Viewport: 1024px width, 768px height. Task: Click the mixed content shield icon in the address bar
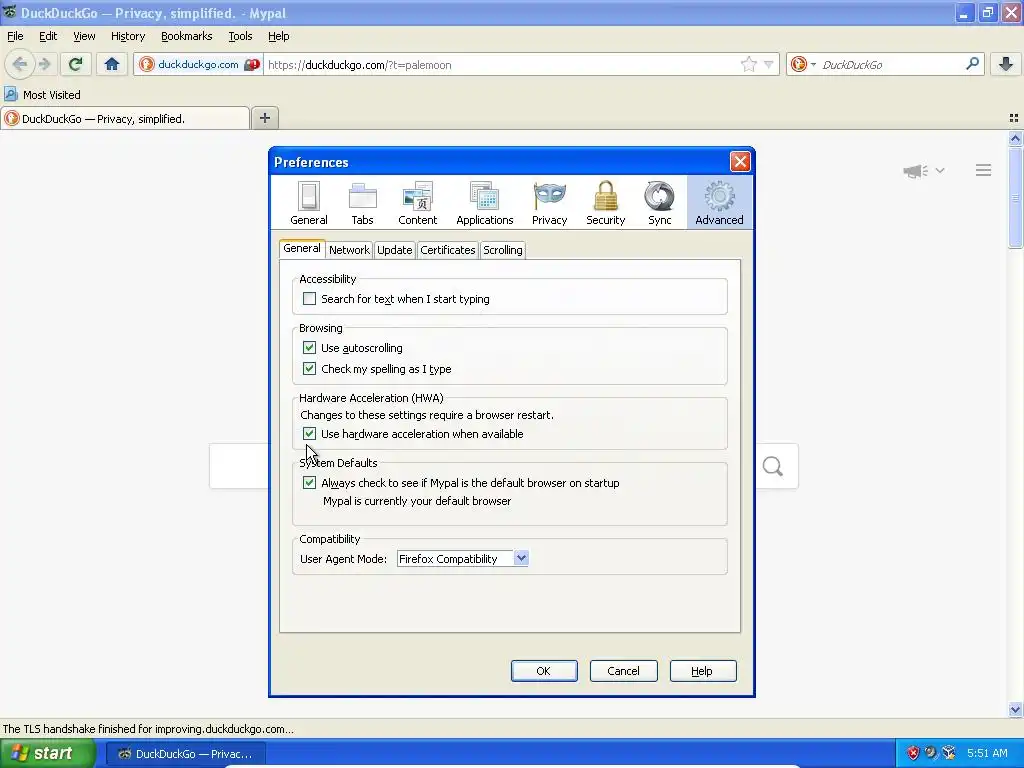click(251, 65)
